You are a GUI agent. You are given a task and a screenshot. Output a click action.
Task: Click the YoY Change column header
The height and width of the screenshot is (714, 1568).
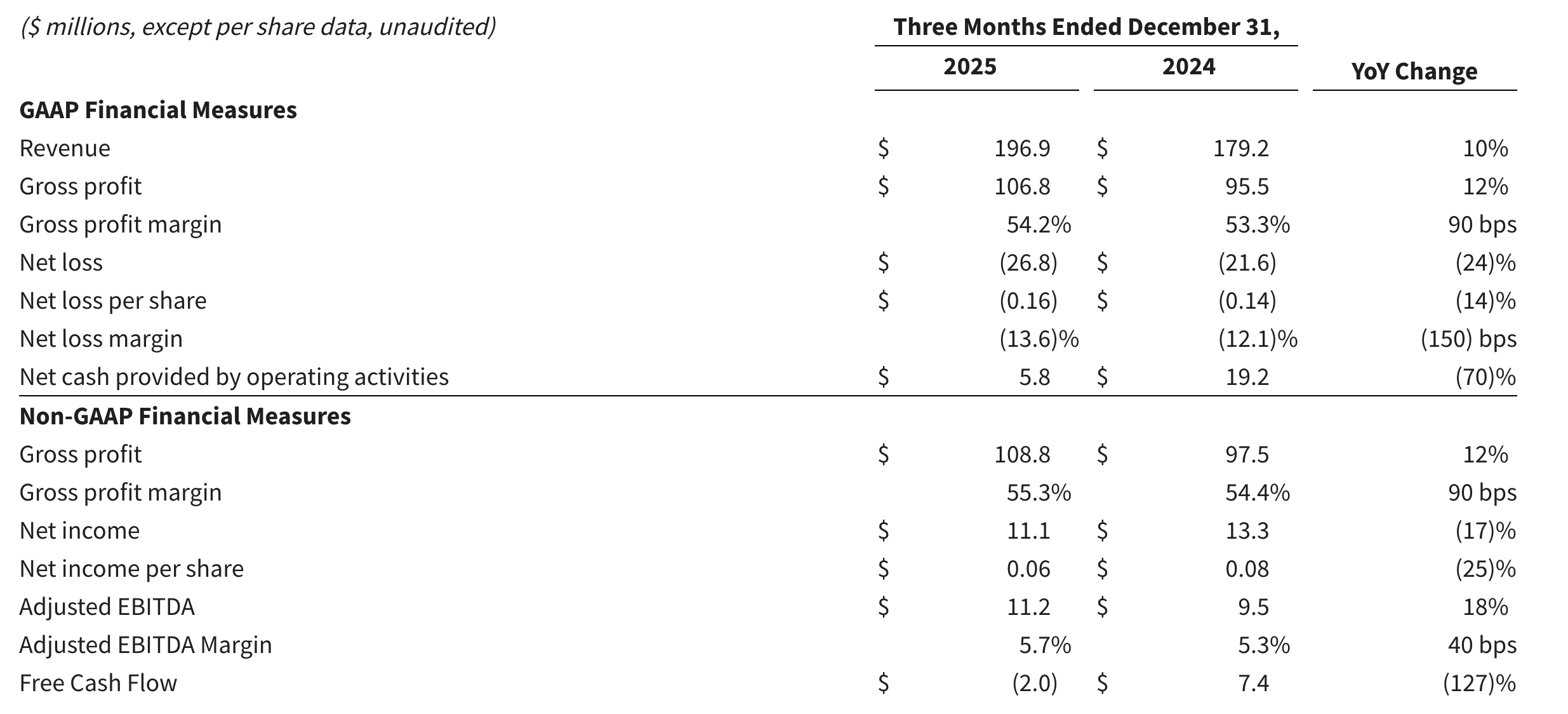click(1414, 71)
